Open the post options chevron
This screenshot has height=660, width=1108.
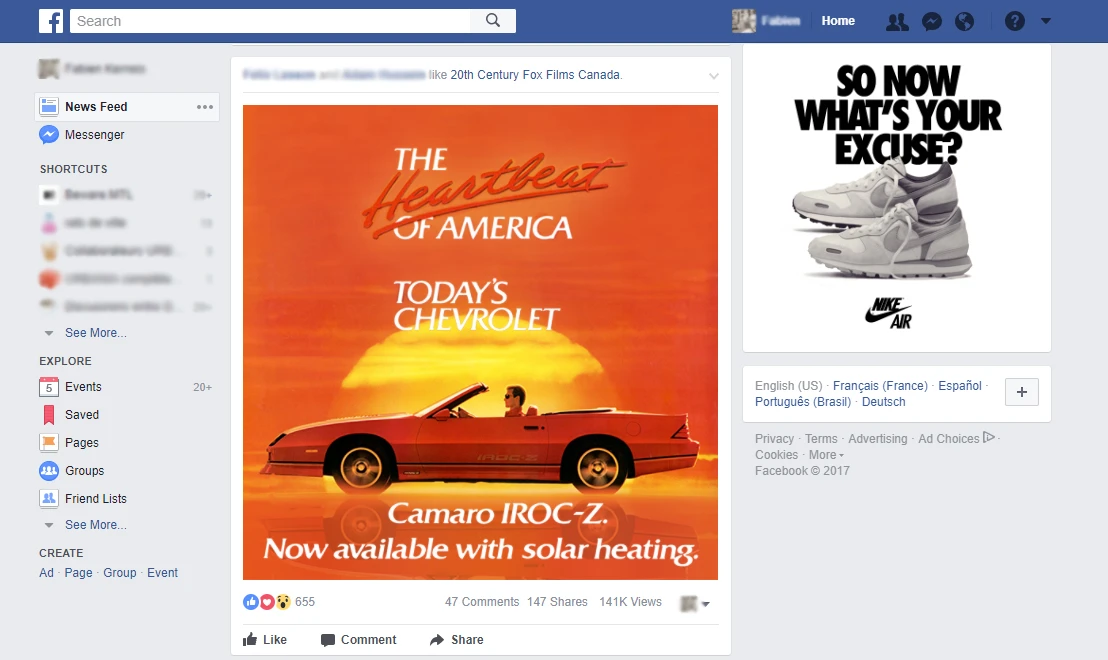(x=714, y=76)
